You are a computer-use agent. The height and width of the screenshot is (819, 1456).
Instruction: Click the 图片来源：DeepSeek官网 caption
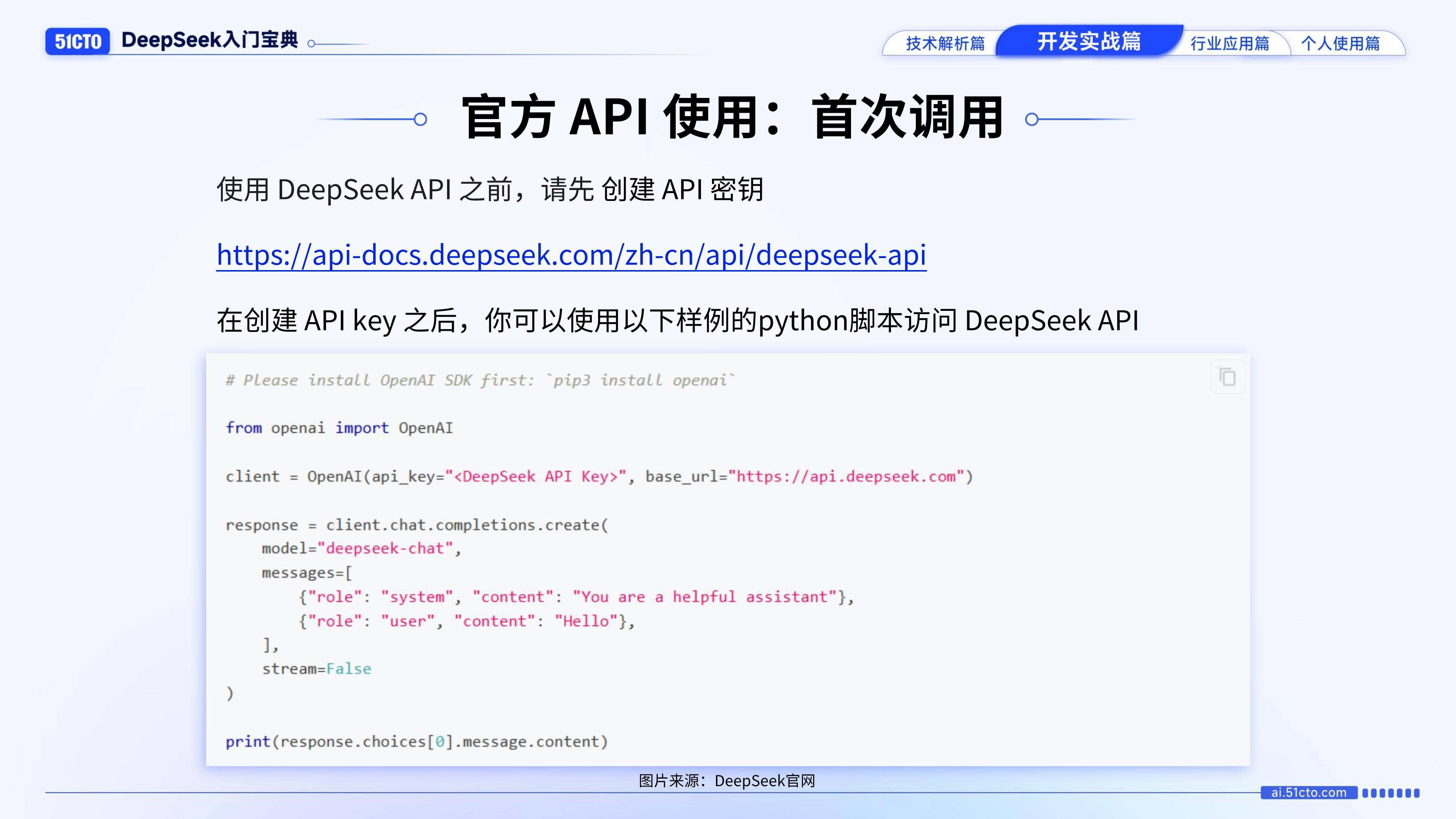(727, 781)
